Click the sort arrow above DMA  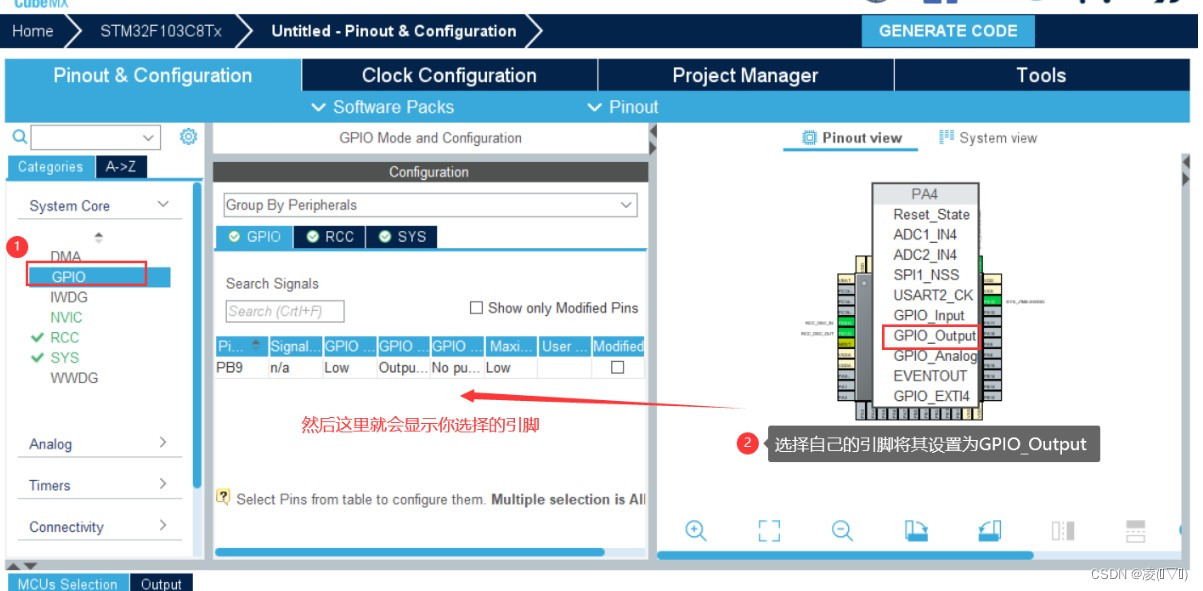click(x=98, y=238)
